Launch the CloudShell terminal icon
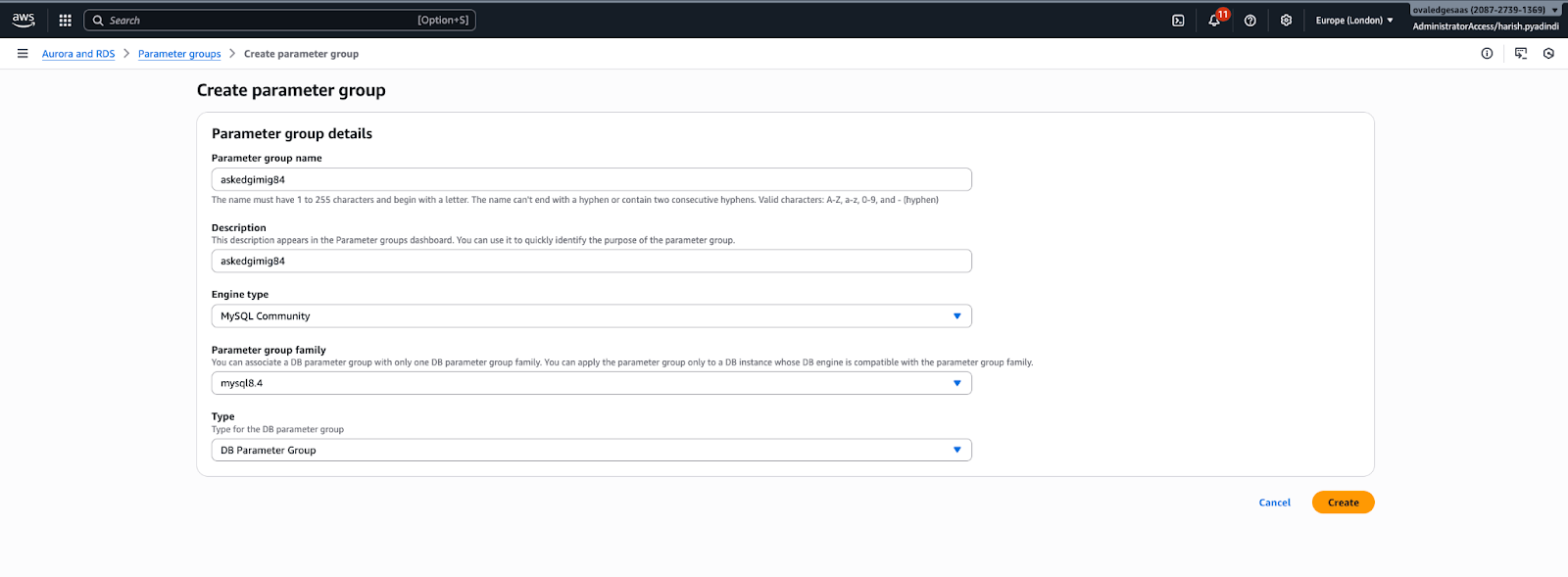This screenshot has height=577, width=1568. tap(1178, 20)
